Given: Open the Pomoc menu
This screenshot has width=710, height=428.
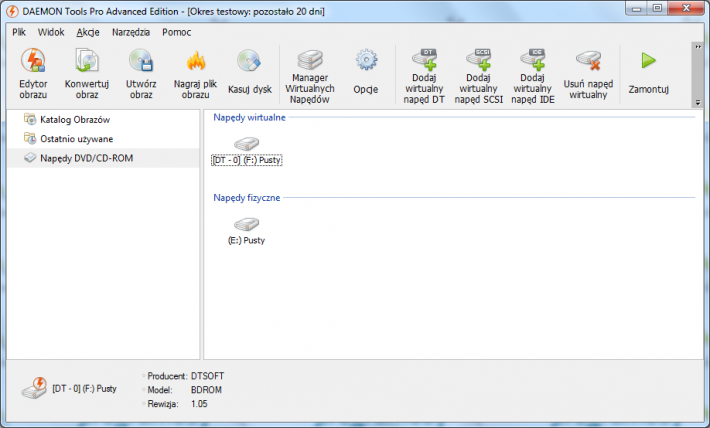Looking at the screenshot, I should [x=177, y=32].
